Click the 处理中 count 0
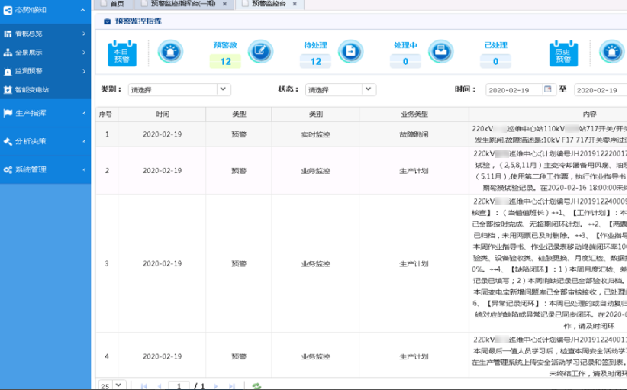The image size is (627, 390). pos(405,62)
